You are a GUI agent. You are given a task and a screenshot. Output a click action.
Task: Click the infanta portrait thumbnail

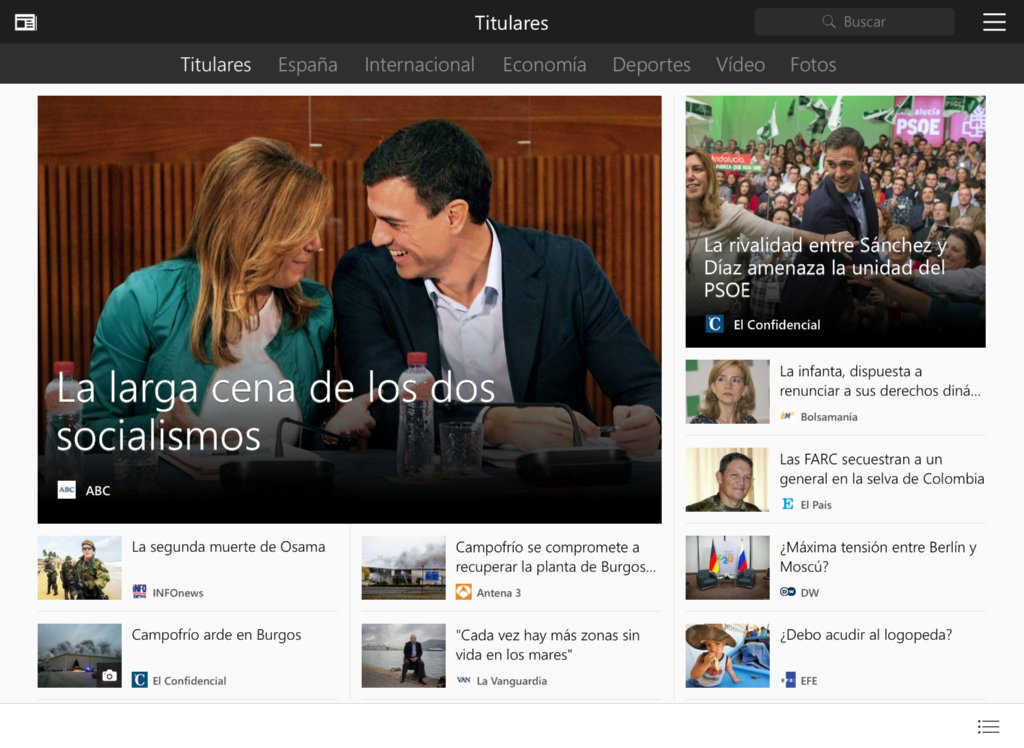point(728,391)
